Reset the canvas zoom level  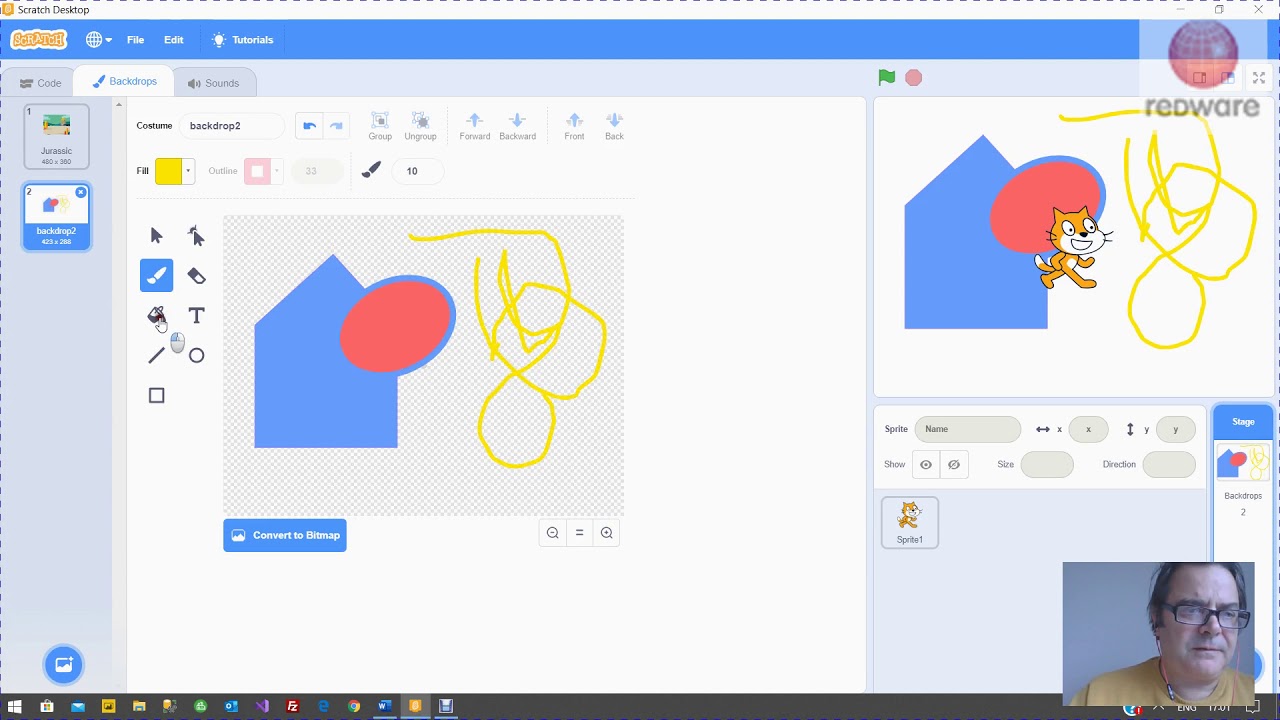[579, 534]
